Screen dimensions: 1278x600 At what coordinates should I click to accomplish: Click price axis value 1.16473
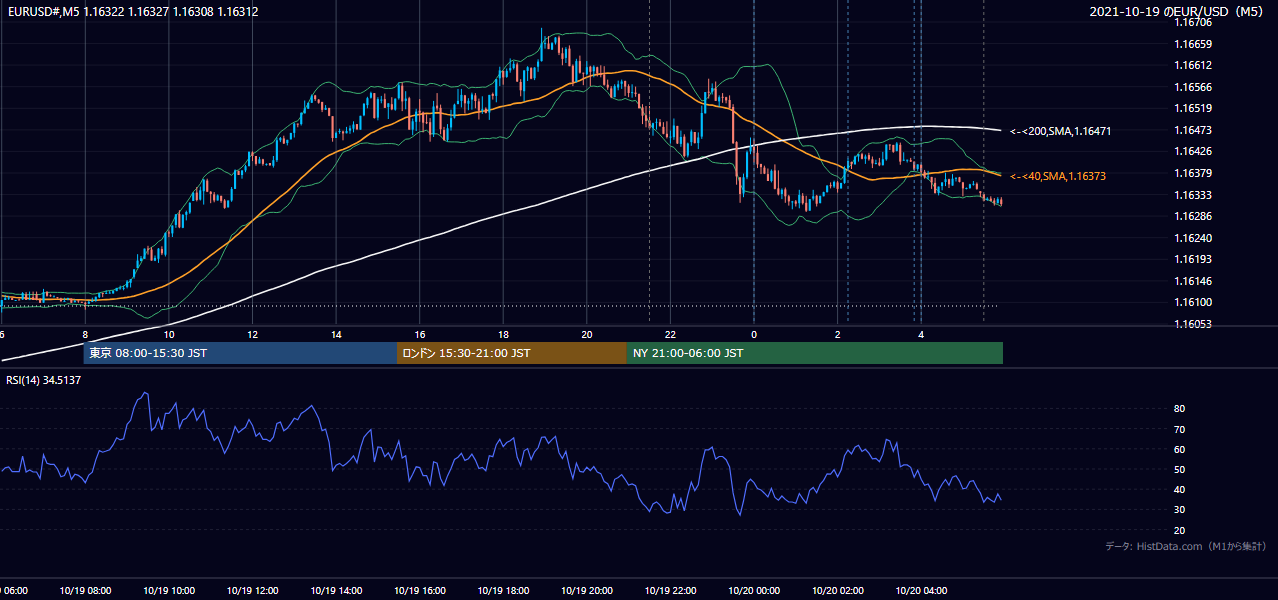(1192, 130)
